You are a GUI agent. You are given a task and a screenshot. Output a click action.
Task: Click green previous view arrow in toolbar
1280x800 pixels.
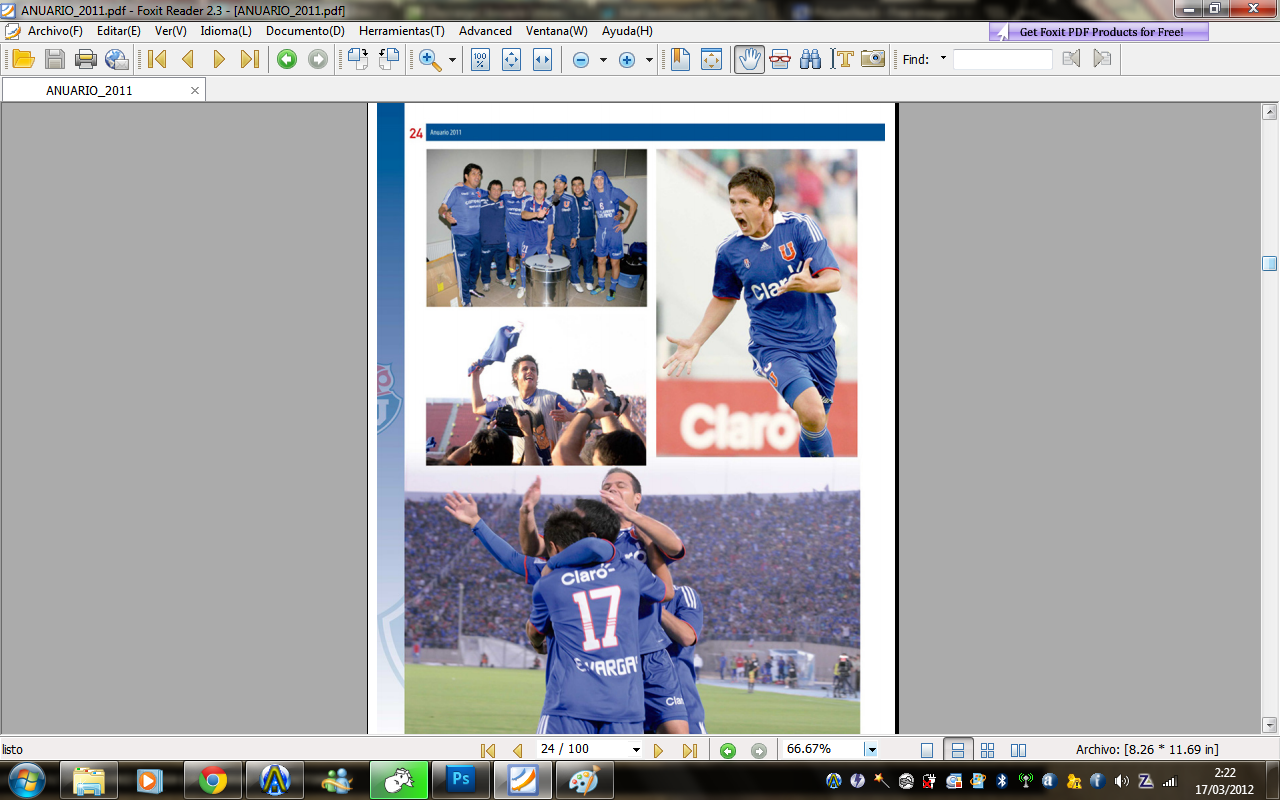click(x=287, y=59)
